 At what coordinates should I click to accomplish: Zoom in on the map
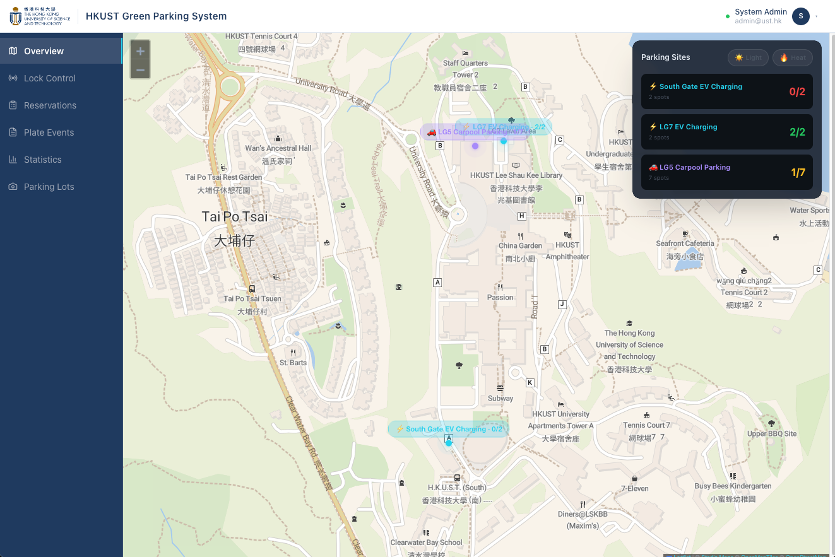(140, 51)
